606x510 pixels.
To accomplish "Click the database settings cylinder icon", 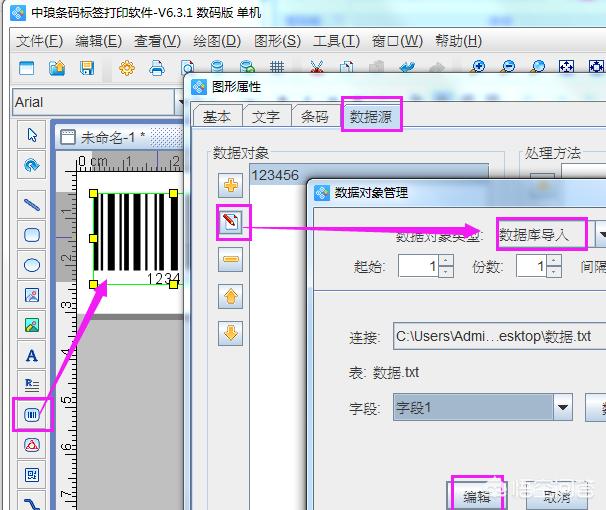I will [217, 67].
